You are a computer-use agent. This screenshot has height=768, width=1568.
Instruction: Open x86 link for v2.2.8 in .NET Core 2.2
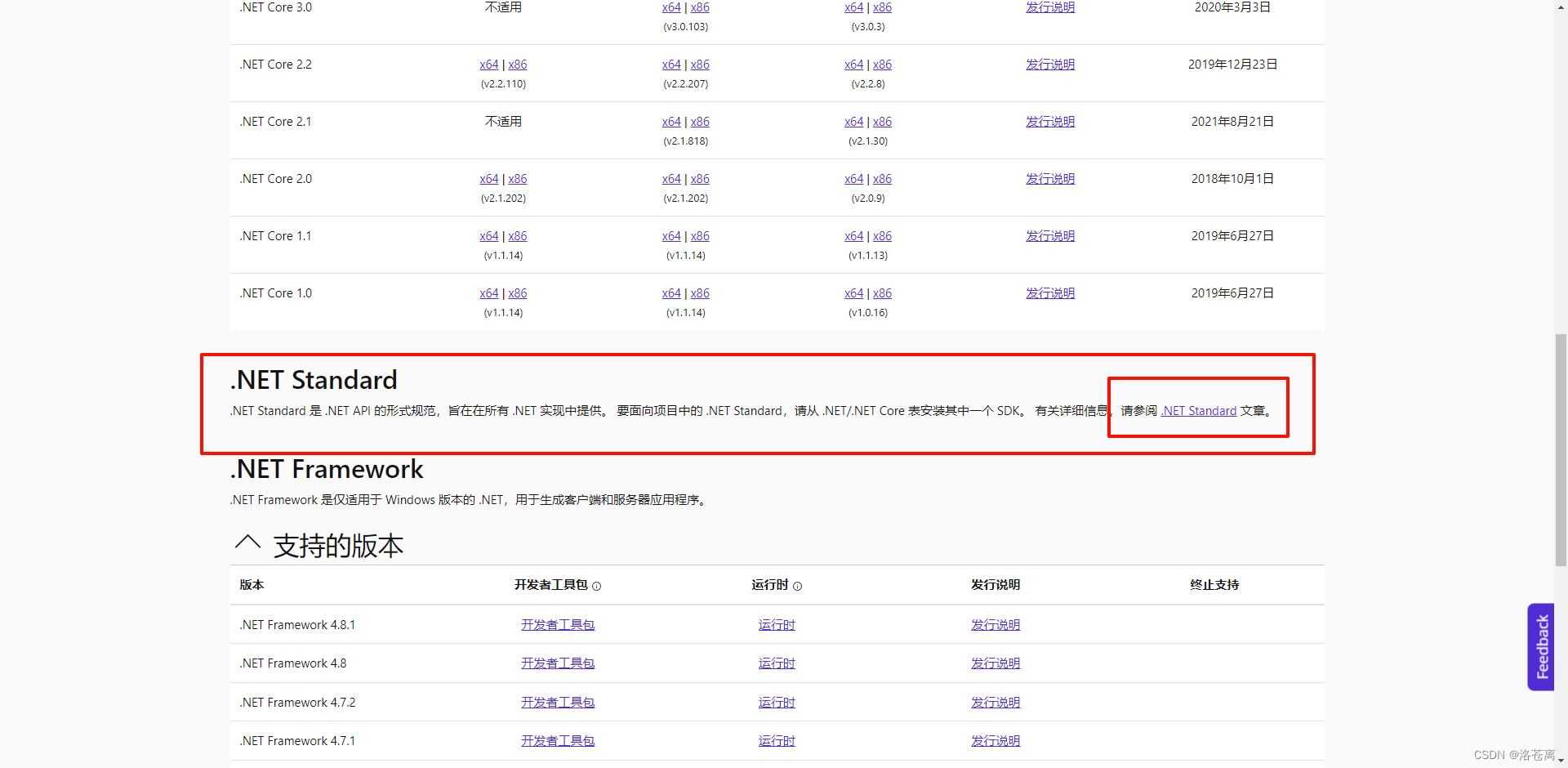(882, 65)
